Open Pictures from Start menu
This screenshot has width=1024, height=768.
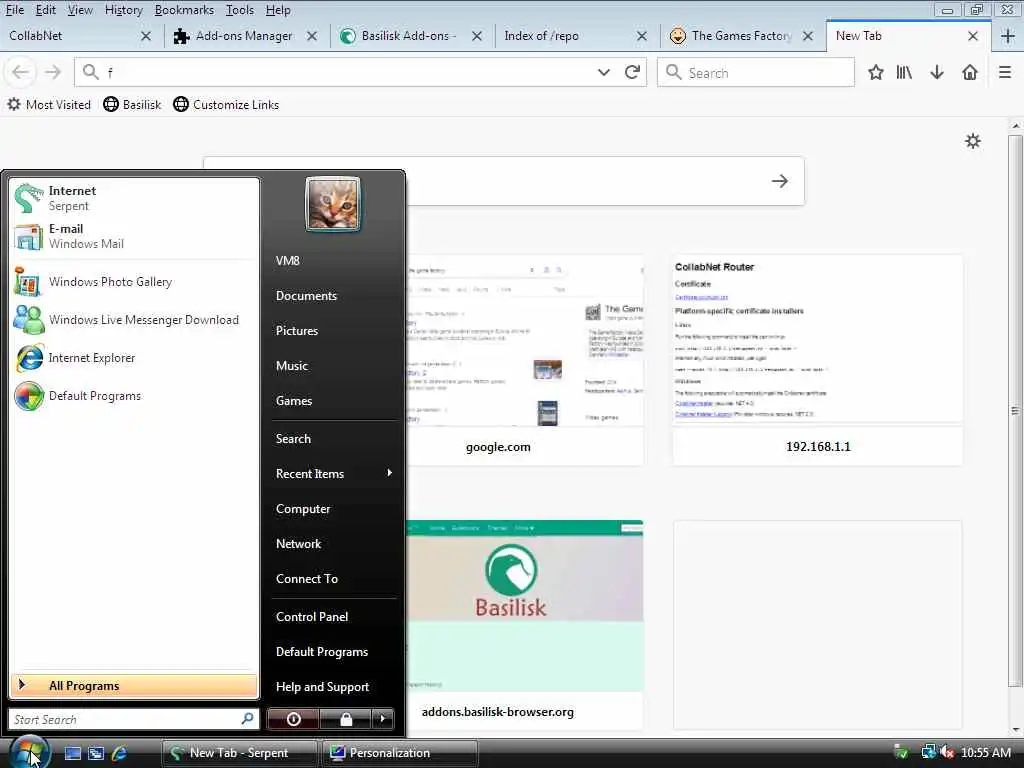pyautogui.click(x=297, y=330)
